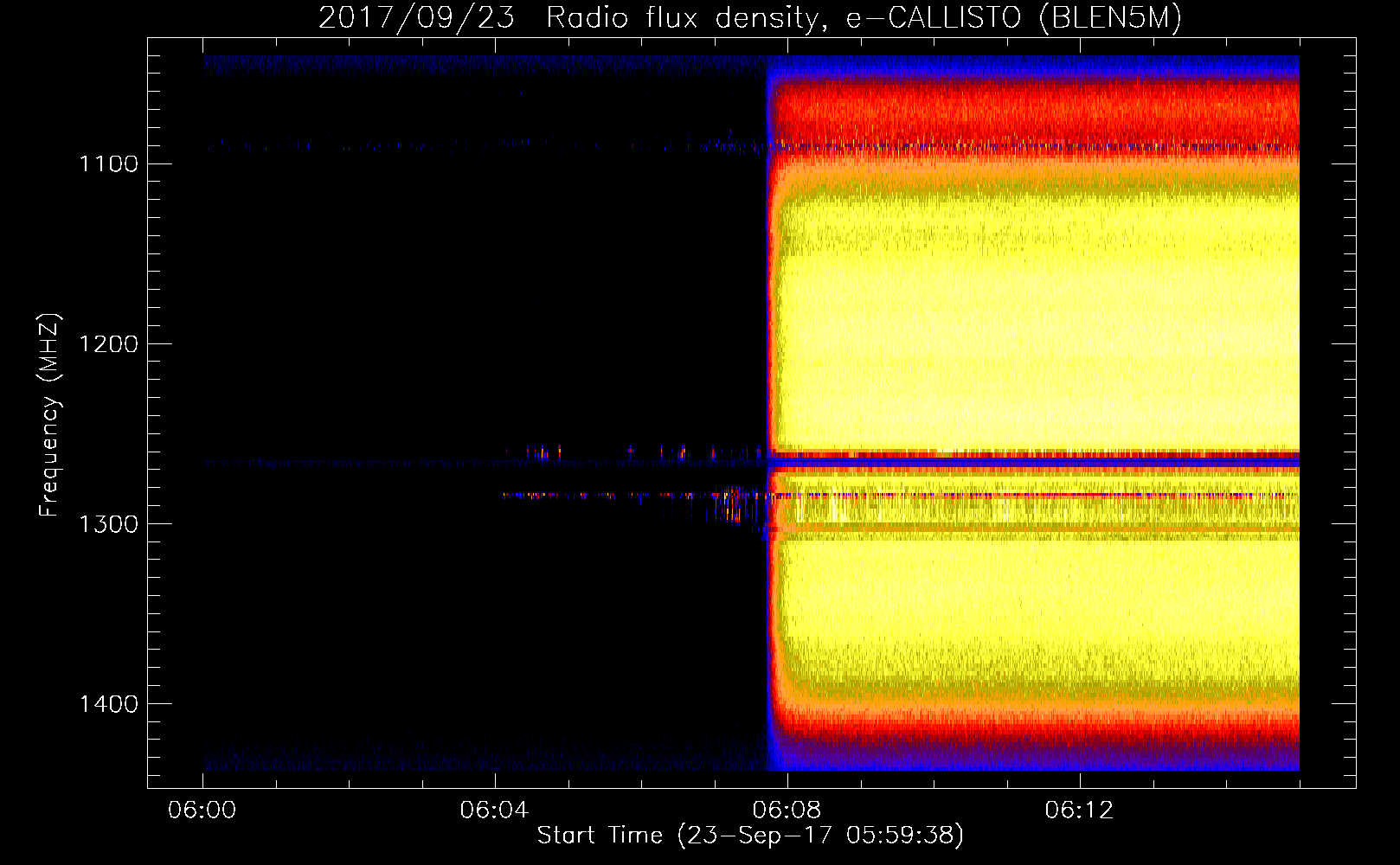Click the "06:08" time axis label
The image size is (1400, 865).
787,811
